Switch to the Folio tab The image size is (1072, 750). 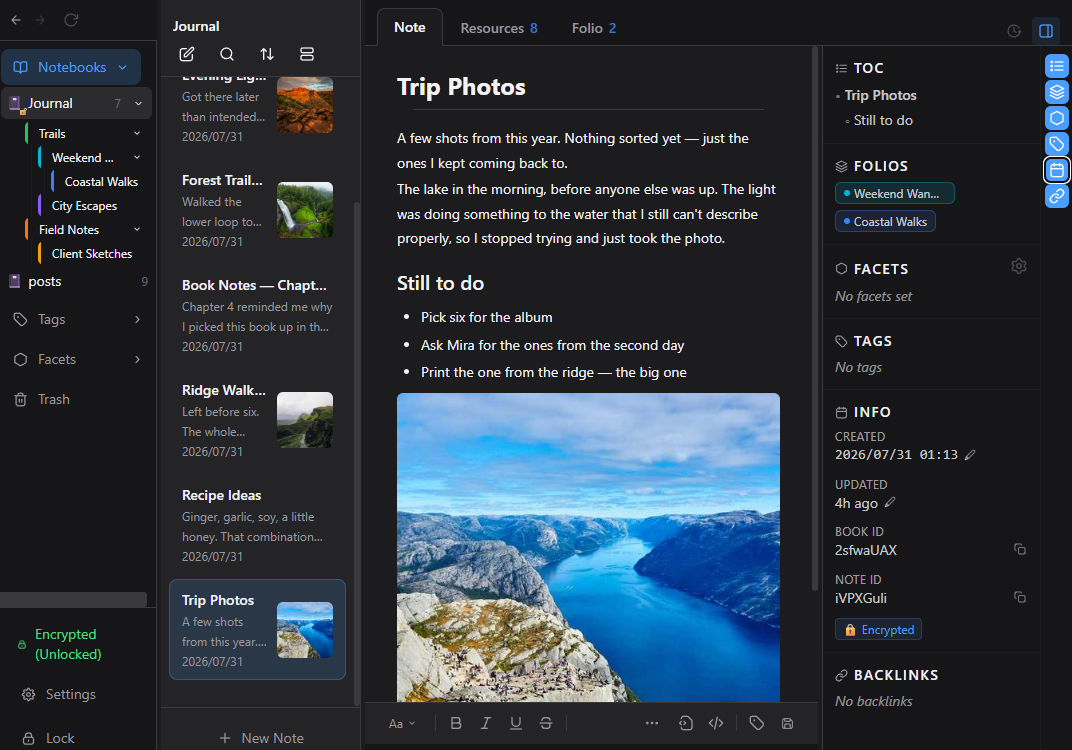pyautogui.click(x=593, y=28)
